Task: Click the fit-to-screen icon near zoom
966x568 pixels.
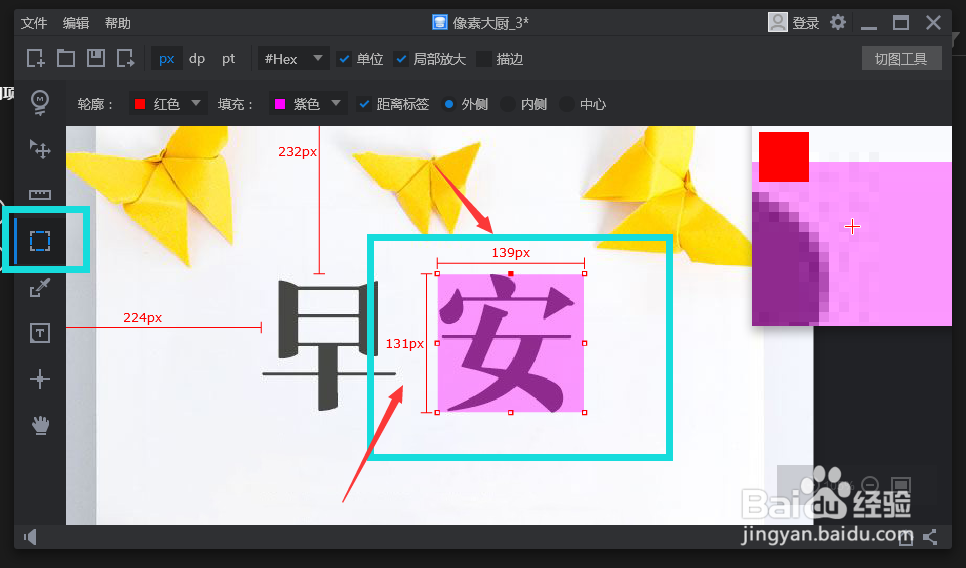Action: coord(901,485)
